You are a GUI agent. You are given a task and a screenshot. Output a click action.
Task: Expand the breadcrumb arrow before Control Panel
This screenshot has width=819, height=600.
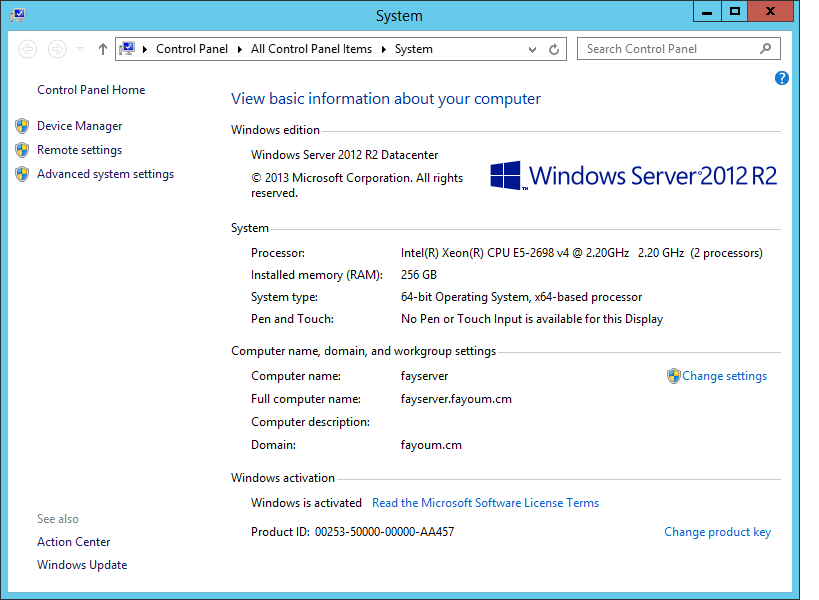pos(145,49)
